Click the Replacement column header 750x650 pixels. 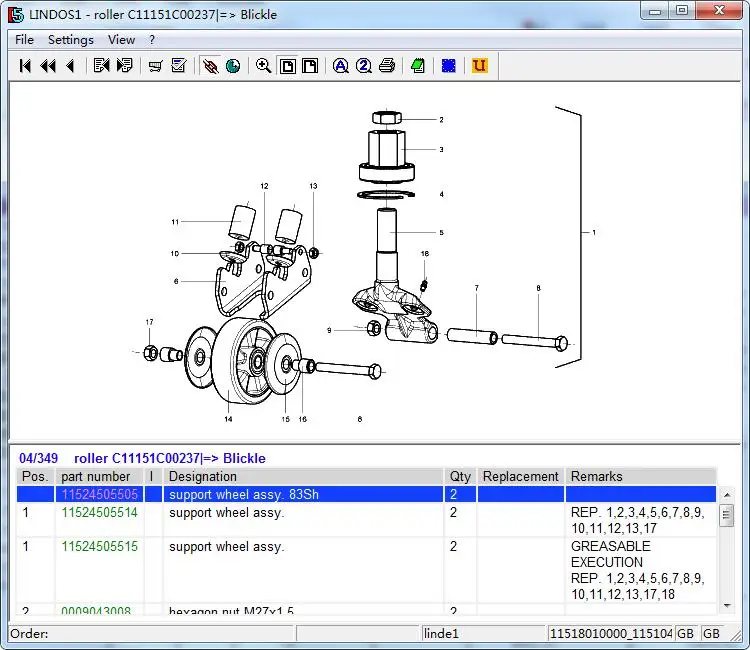pos(520,476)
